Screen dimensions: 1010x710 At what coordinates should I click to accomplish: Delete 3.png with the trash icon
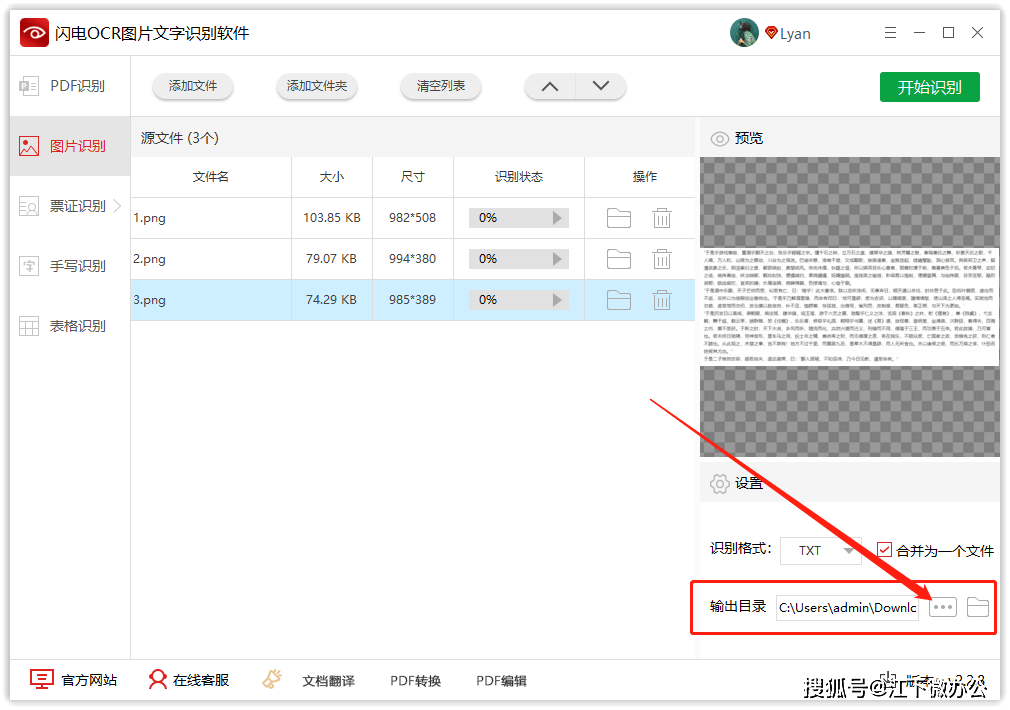coord(662,300)
